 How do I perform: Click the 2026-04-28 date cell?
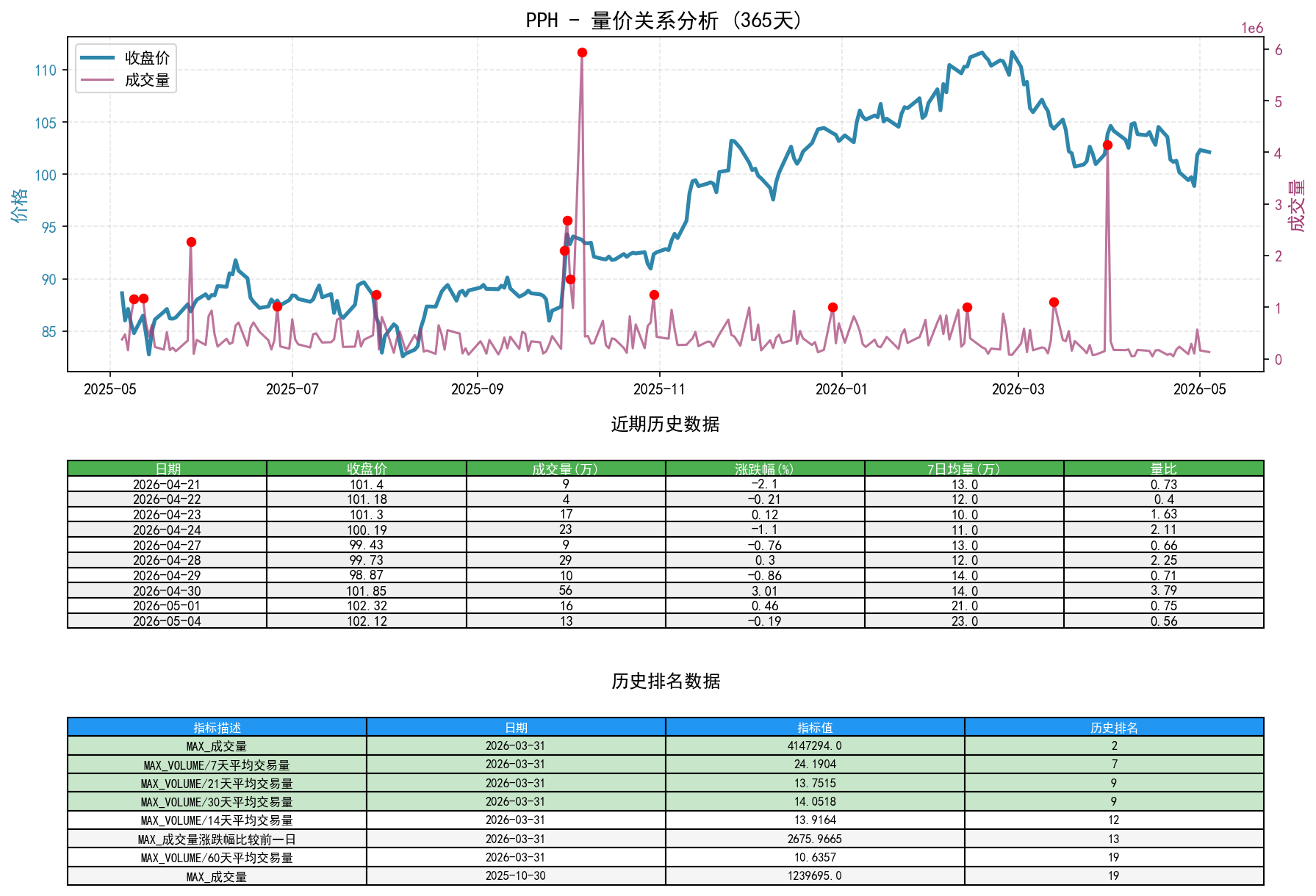click(167, 560)
